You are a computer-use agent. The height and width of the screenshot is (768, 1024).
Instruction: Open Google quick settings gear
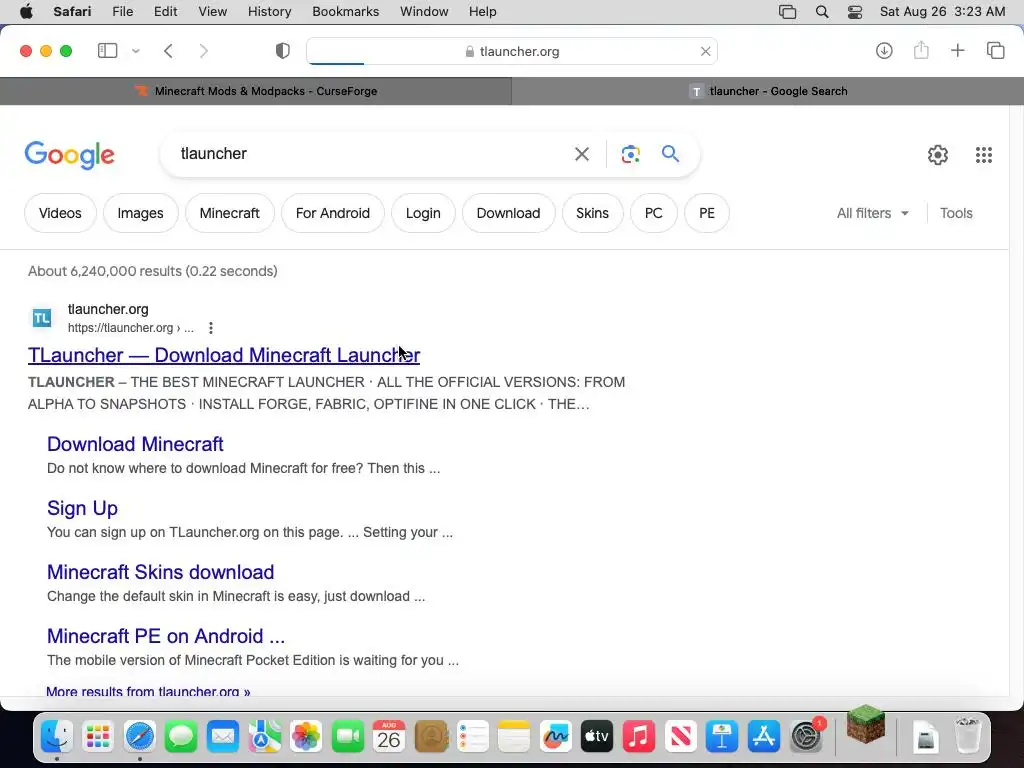[x=938, y=155]
